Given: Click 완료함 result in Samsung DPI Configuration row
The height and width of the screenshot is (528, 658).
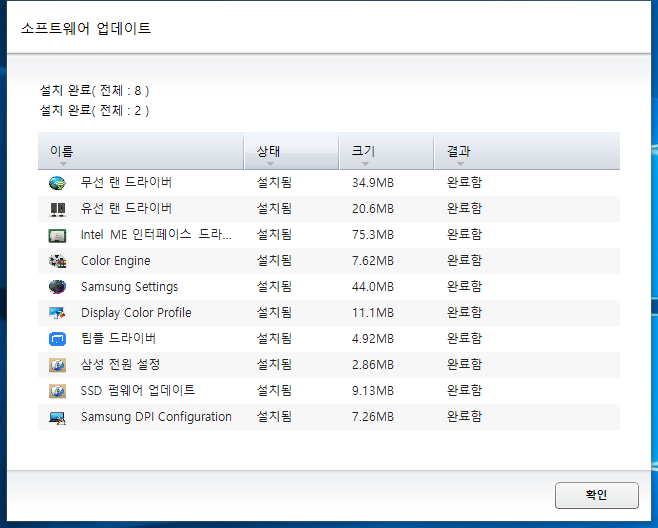Looking at the screenshot, I should [x=465, y=417].
